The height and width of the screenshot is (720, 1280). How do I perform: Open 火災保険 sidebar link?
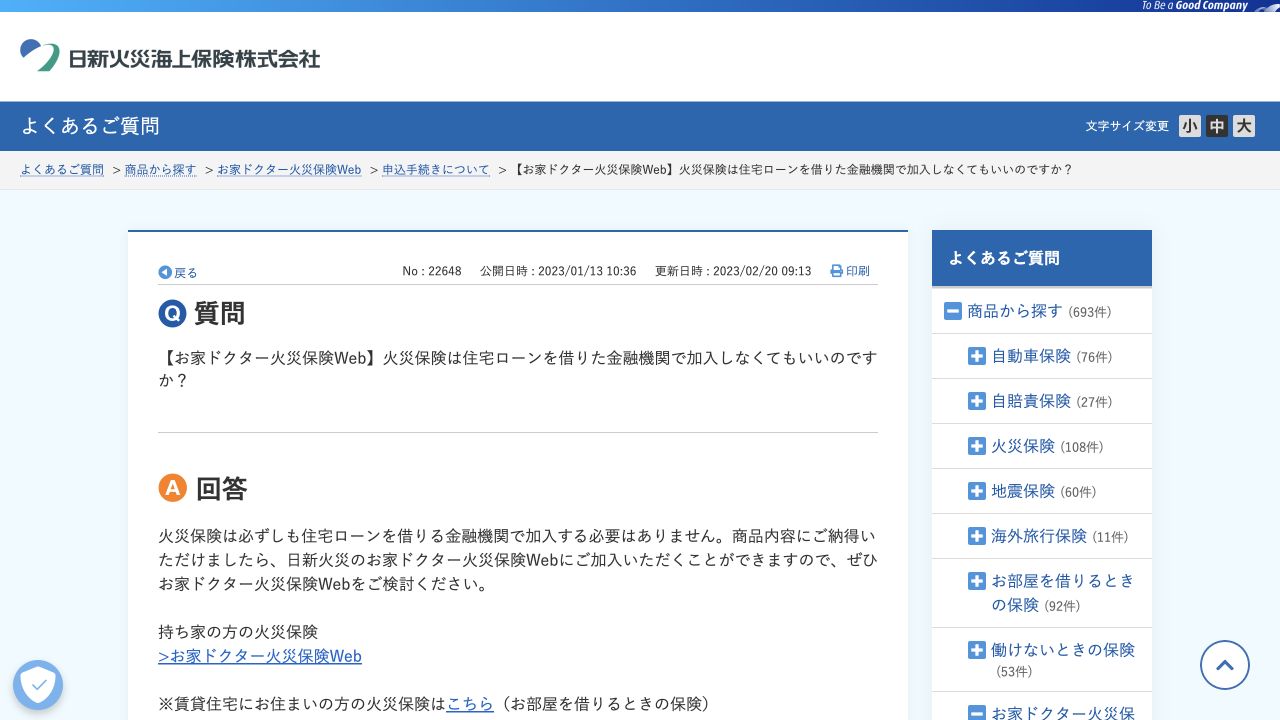pyautogui.click(x=1023, y=446)
